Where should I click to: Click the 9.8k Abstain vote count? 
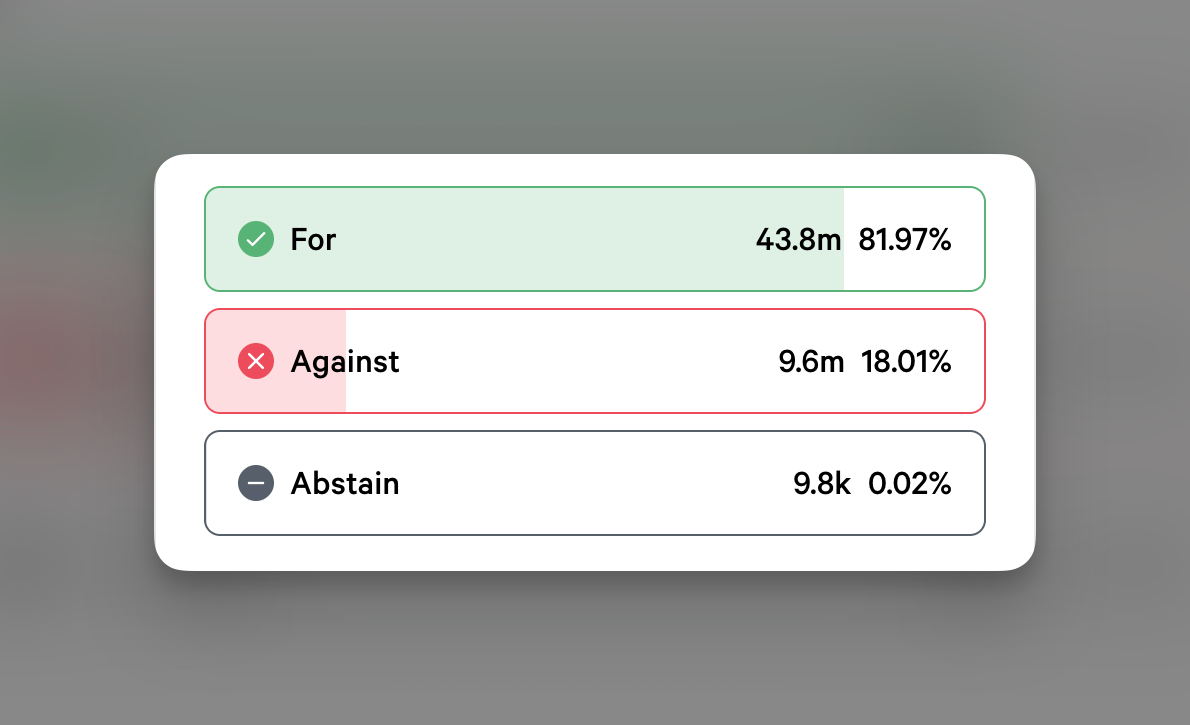click(821, 483)
